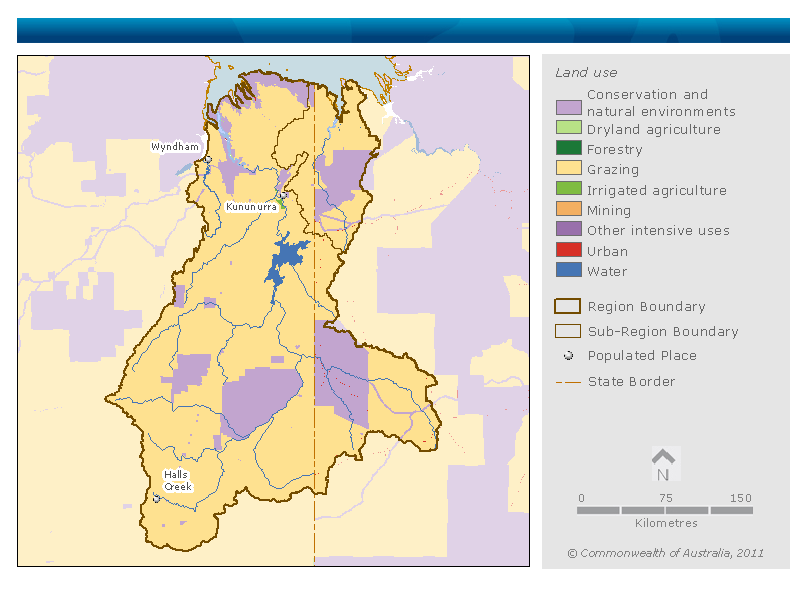Click the Forestry legend label

[x=615, y=150]
